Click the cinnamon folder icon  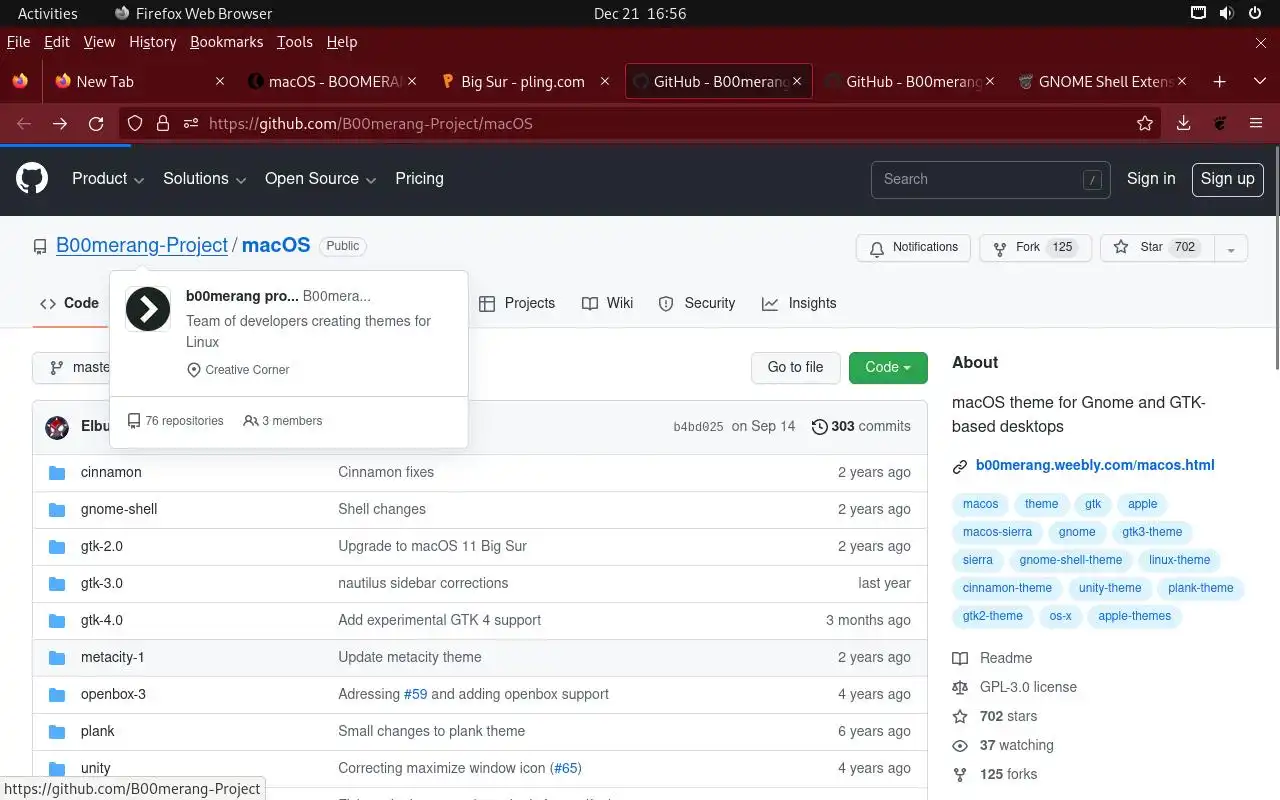(x=57, y=472)
